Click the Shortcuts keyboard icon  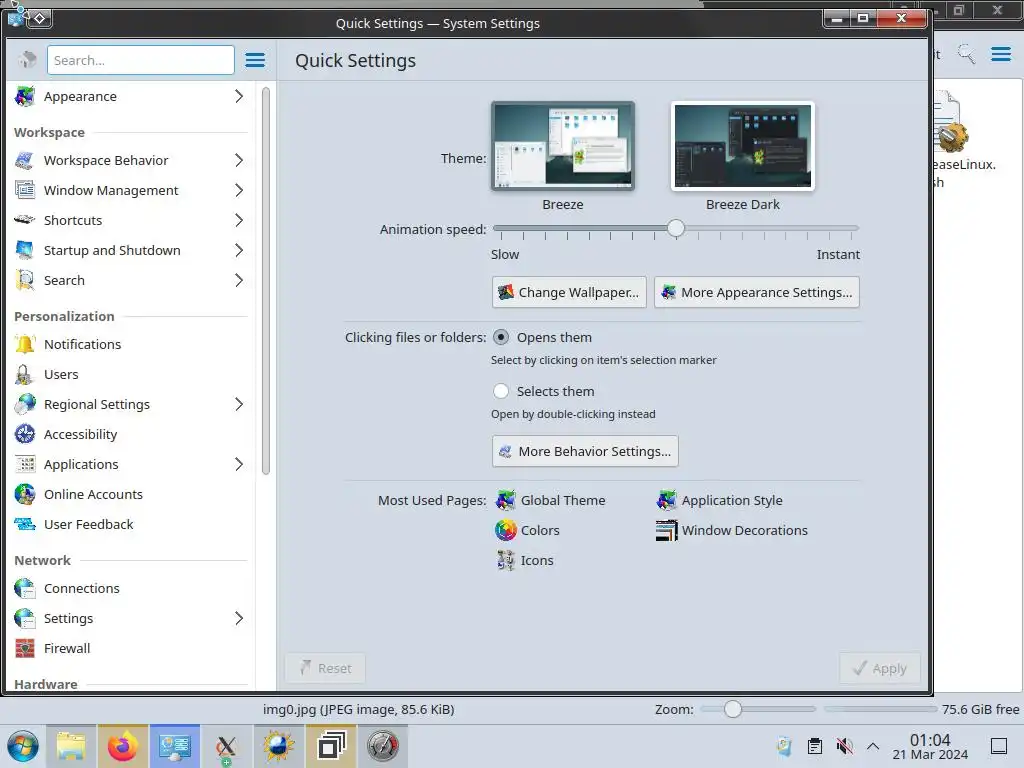point(25,220)
